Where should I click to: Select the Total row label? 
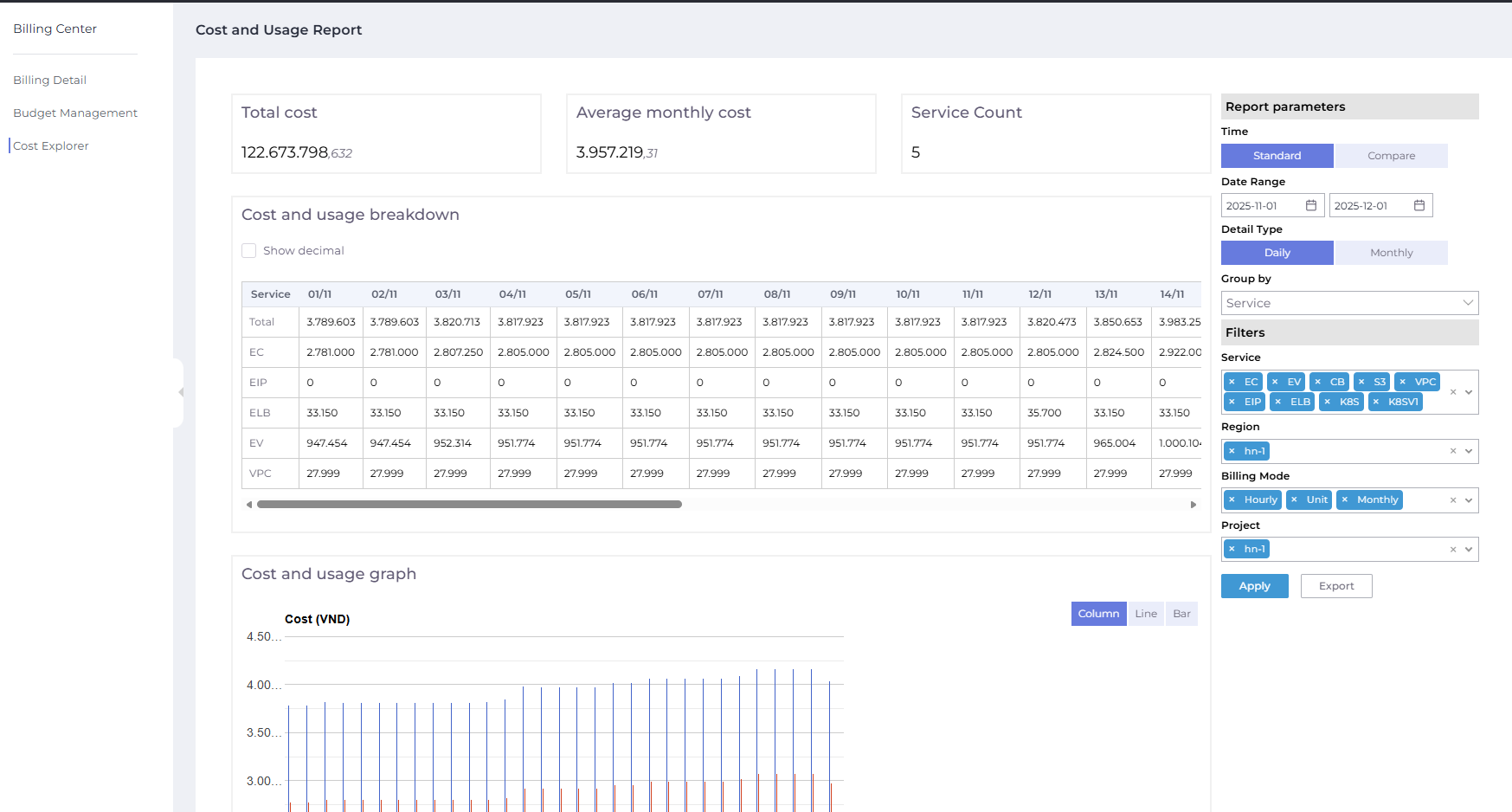click(261, 322)
